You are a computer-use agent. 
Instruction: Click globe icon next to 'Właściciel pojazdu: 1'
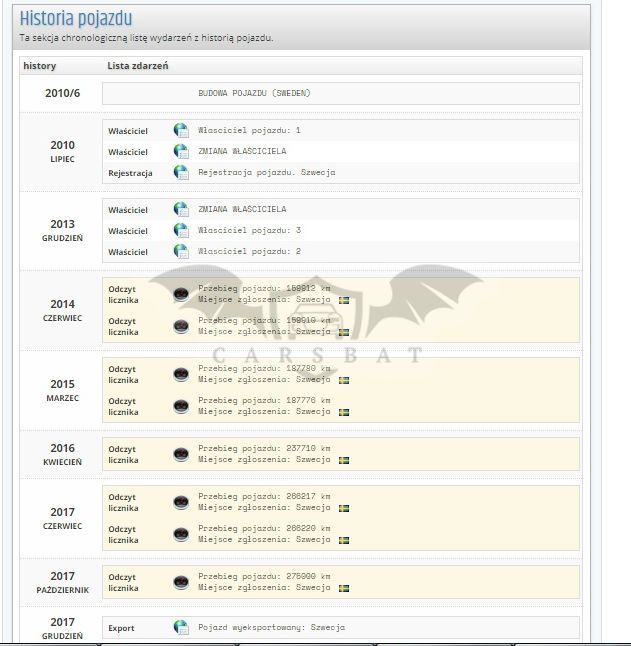181,130
